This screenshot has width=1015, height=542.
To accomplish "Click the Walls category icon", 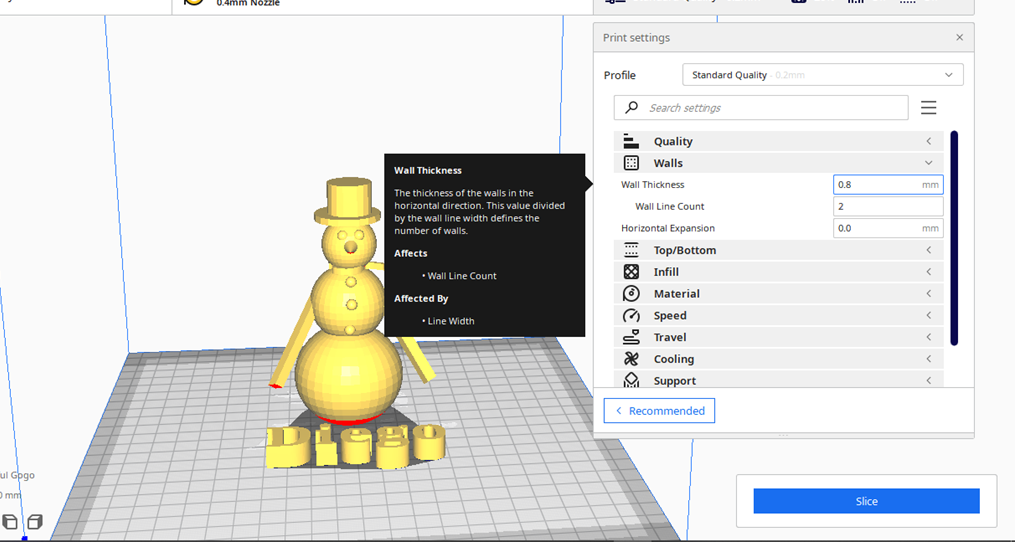I will pos(630,163).
